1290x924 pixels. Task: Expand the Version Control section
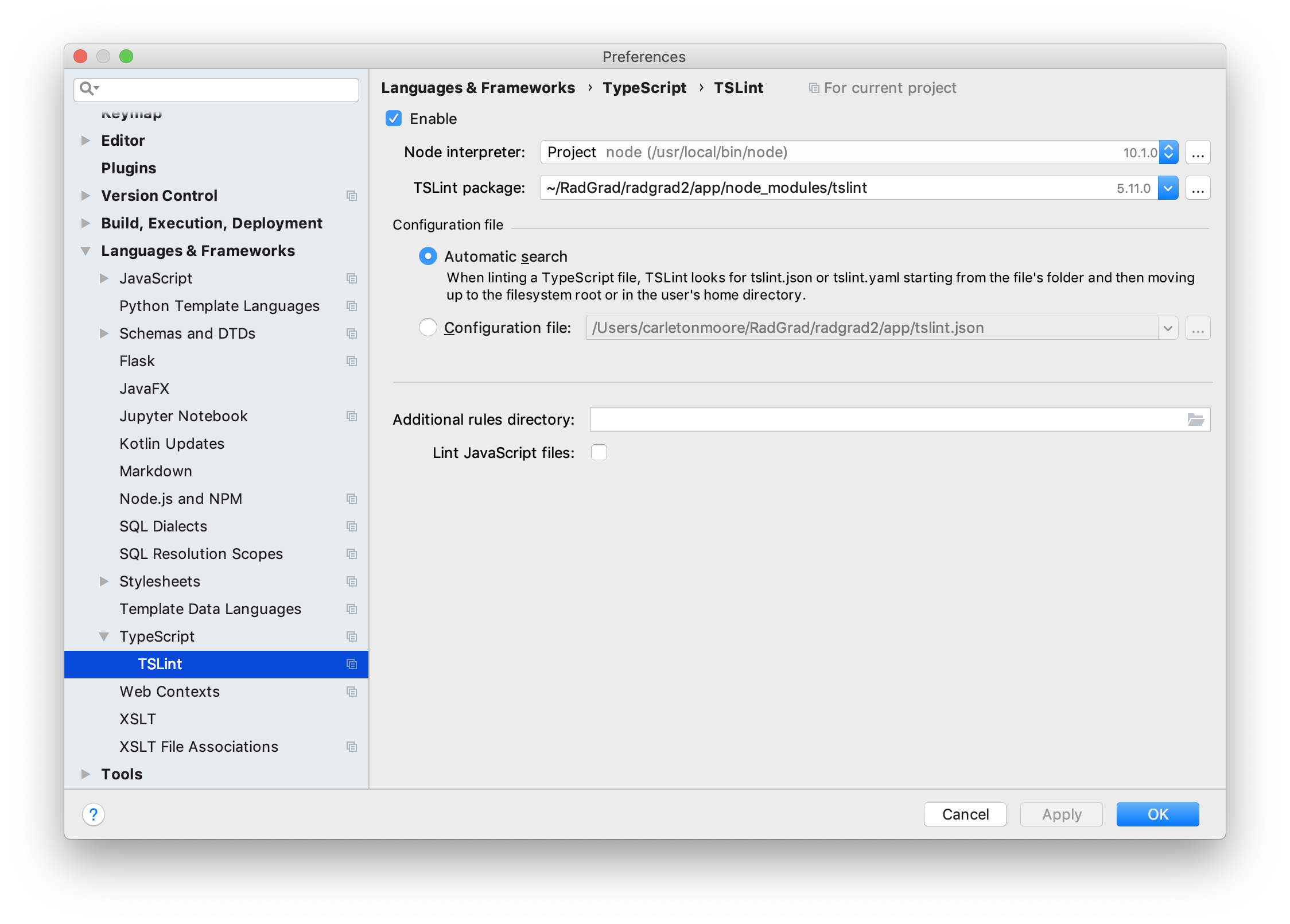[86, 196]
